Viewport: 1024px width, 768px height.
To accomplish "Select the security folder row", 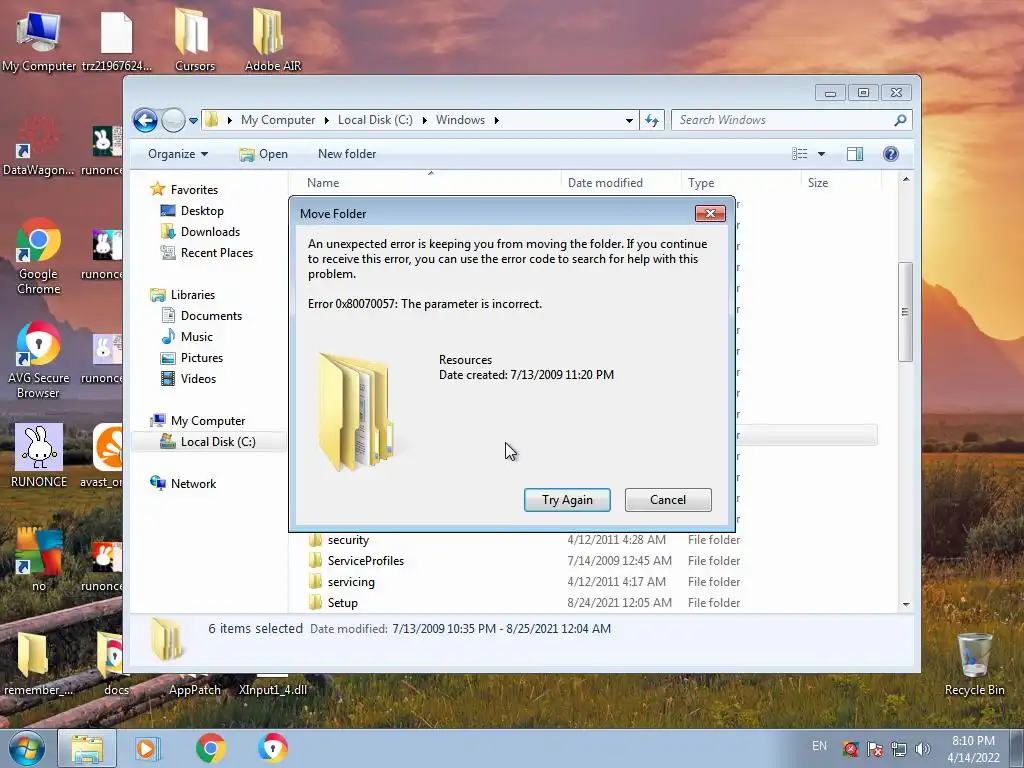I will [592, 540].
